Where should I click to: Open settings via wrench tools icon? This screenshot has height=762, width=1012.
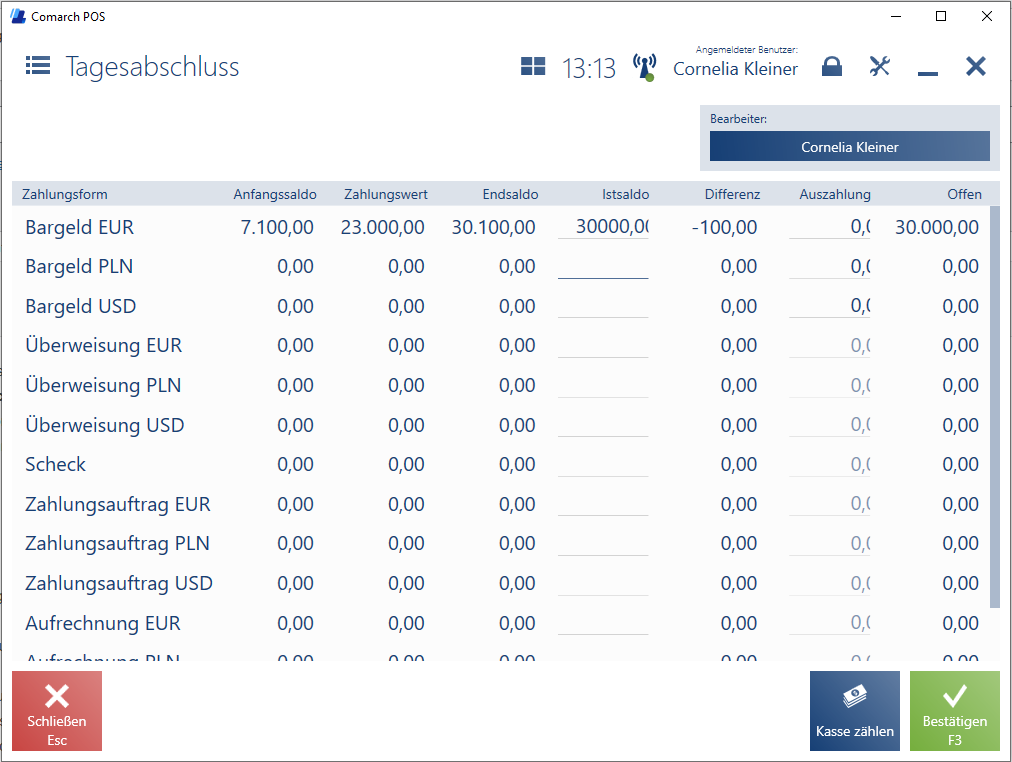coord(880,66)
